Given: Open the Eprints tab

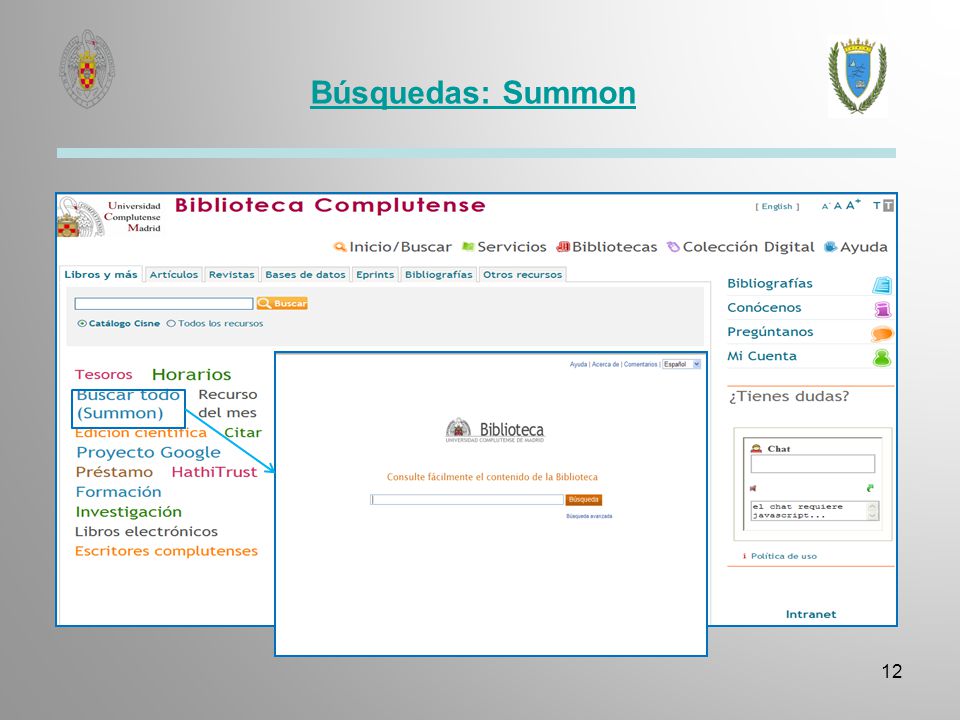Looking at the screenshot, I should coord(375,274).
